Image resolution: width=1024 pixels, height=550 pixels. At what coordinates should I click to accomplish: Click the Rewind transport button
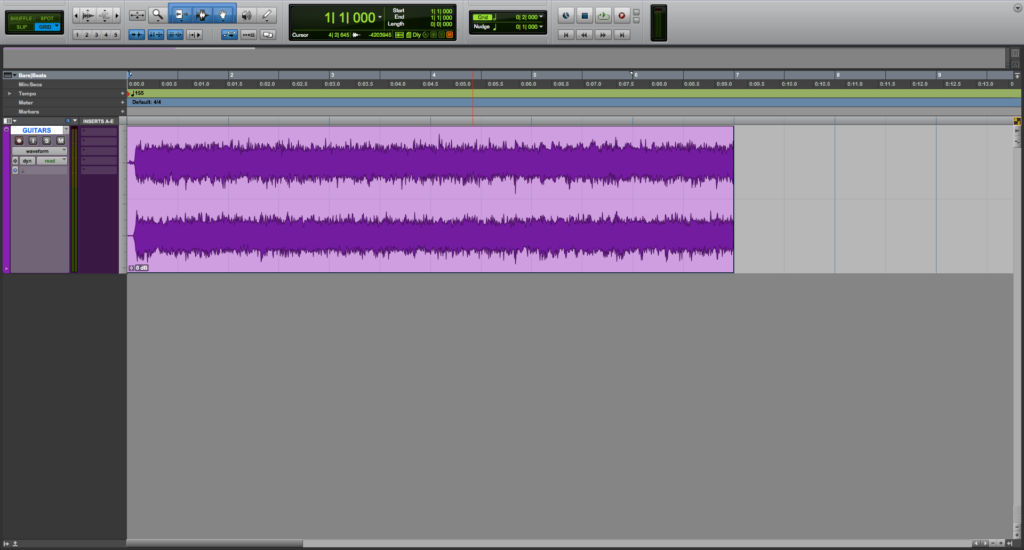(x=584, y=35)
